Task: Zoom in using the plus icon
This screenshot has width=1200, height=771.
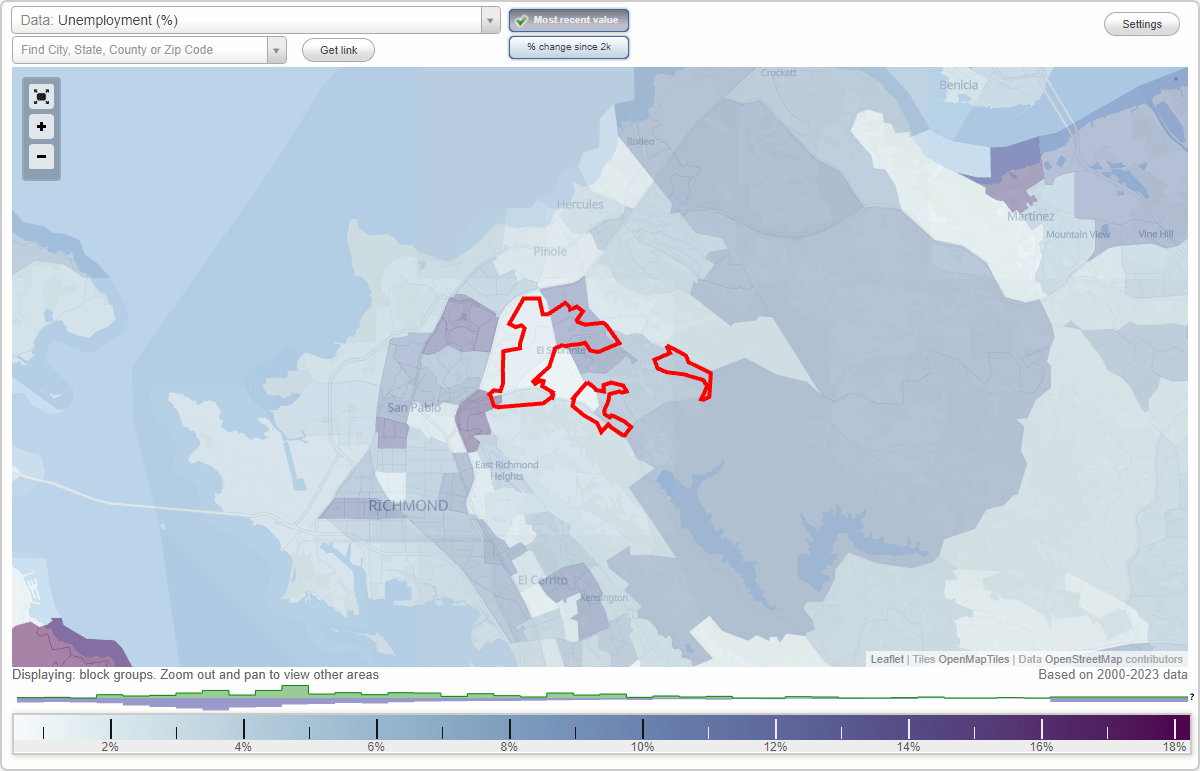Action: tap(41, 127)
